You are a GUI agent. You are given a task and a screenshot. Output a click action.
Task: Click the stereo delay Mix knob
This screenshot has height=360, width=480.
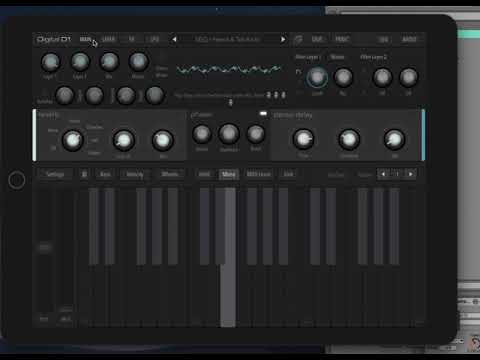[x=394, y=139]
